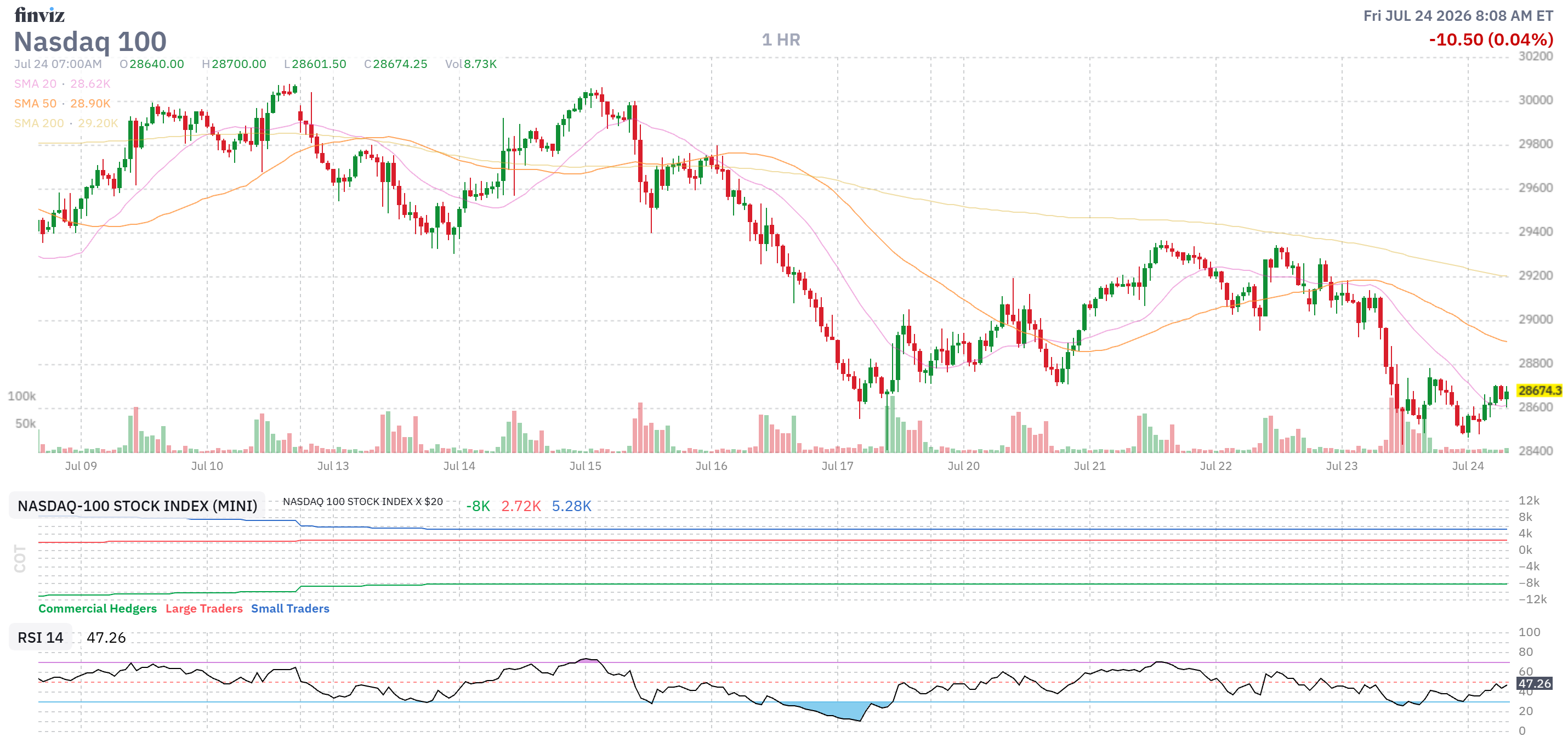Click the Jul 13 date axis label
This screenshot has height=748, width=1568.
(x=333, y=466)
